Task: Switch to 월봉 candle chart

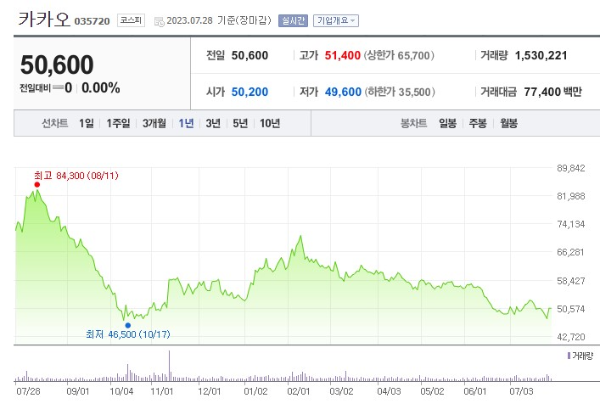Action: (509, 123)
